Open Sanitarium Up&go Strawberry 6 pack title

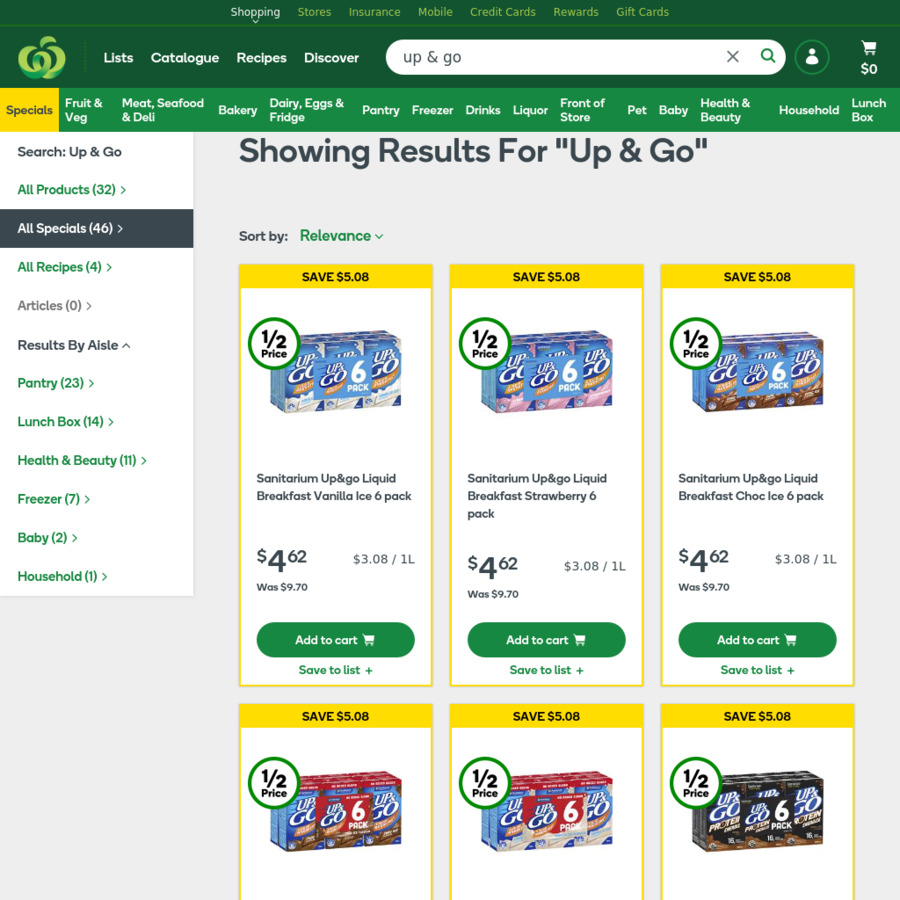pos(537,495)
